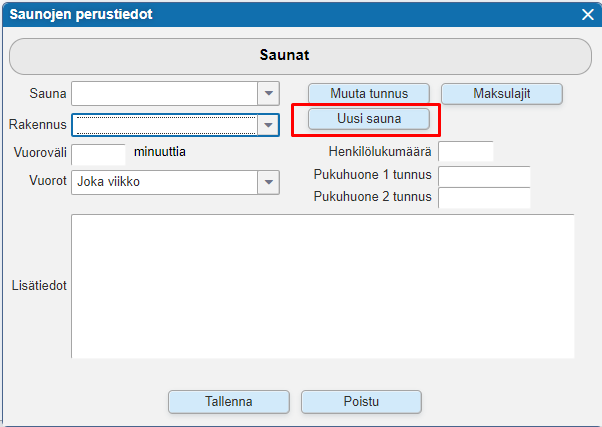
Task: Expand the Vuorot dropdown arrow
Action: (268, 182)
